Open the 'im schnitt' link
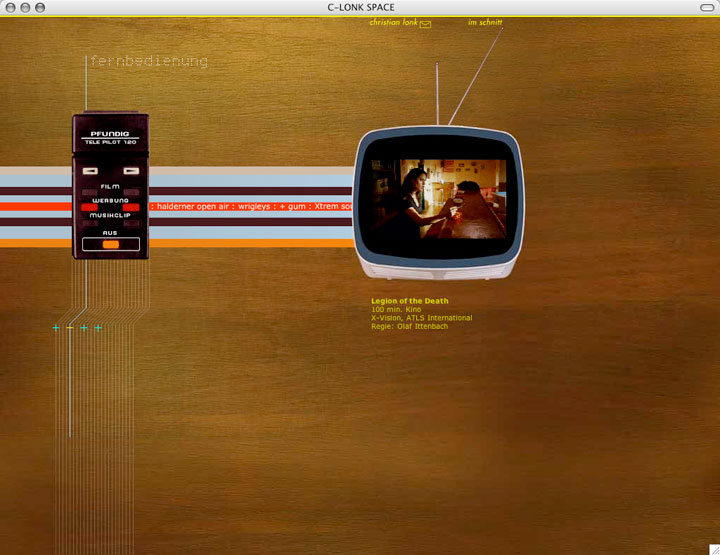The width and height of the screenshot is (720, 555). (x=484, y=22)
